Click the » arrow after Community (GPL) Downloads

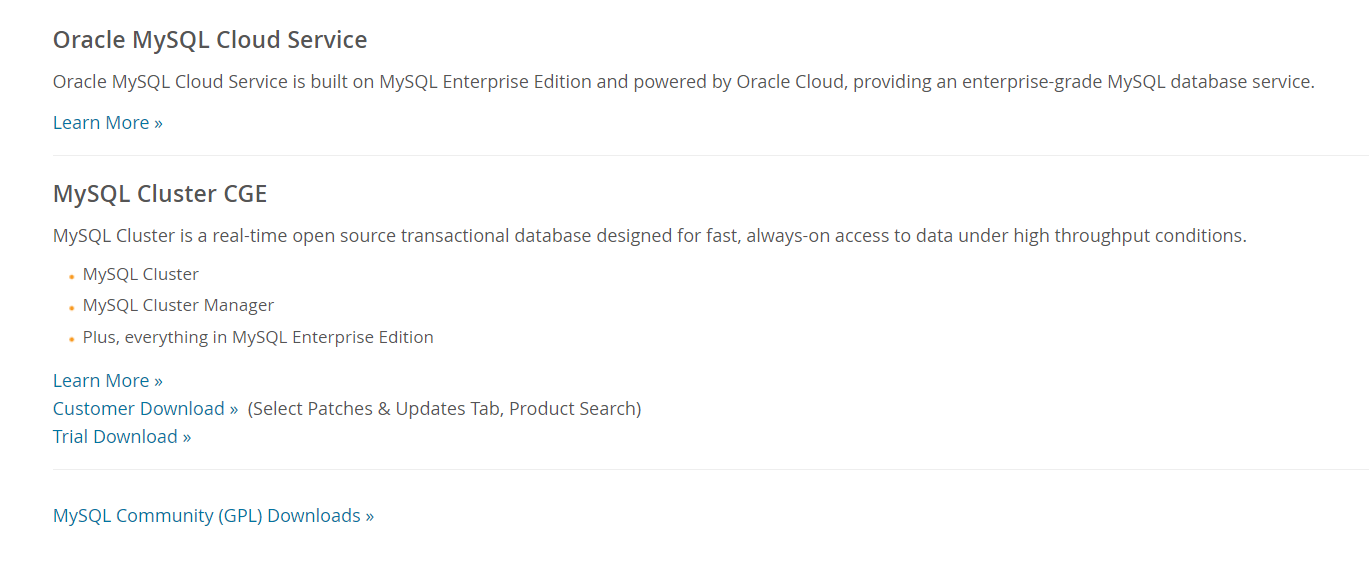click(x=369, y=517)
